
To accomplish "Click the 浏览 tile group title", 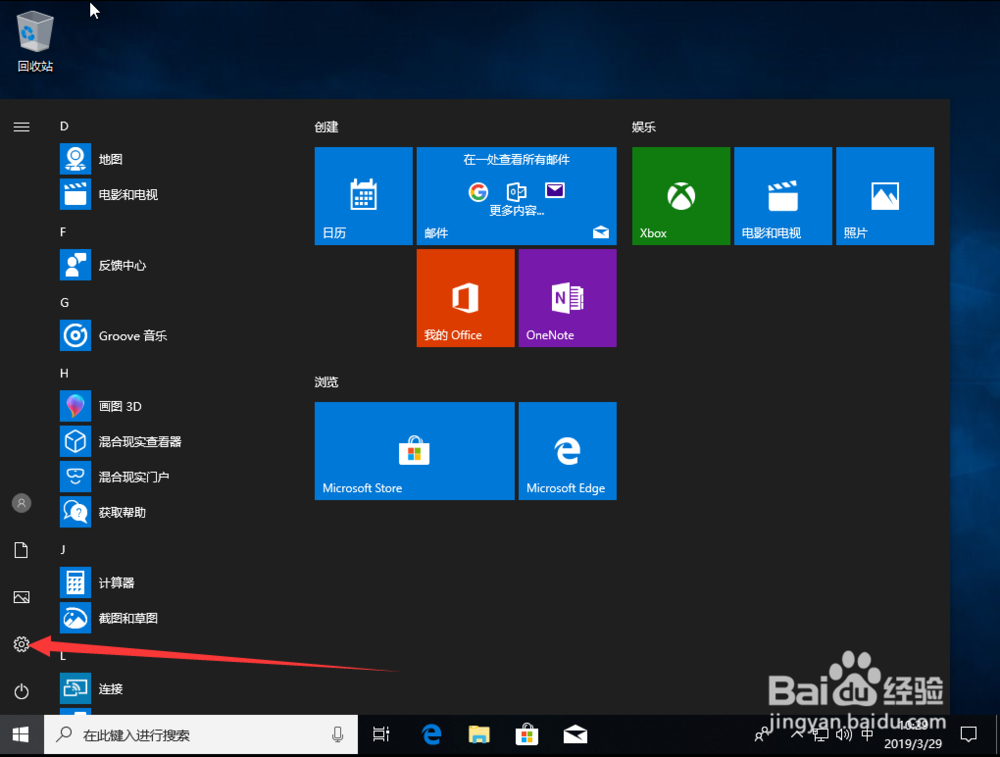I will 327,382.
